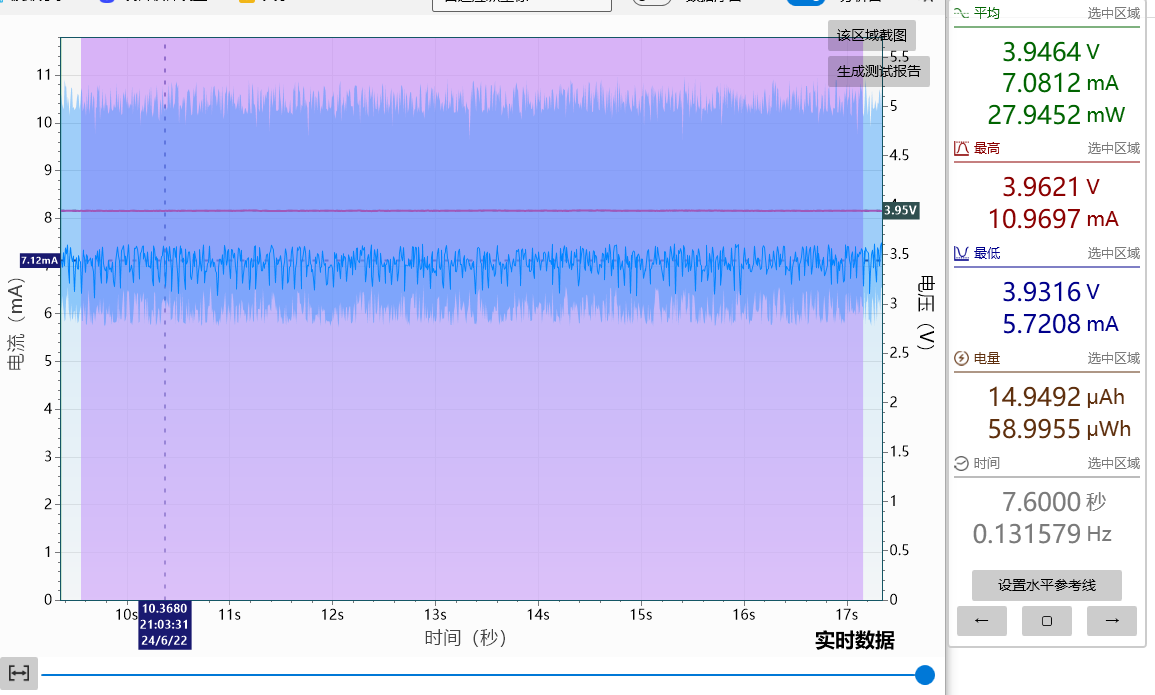Click the charge value 14.9492 μAh
This screenshot has width=1155, height=695.
tap(1056, 398)
